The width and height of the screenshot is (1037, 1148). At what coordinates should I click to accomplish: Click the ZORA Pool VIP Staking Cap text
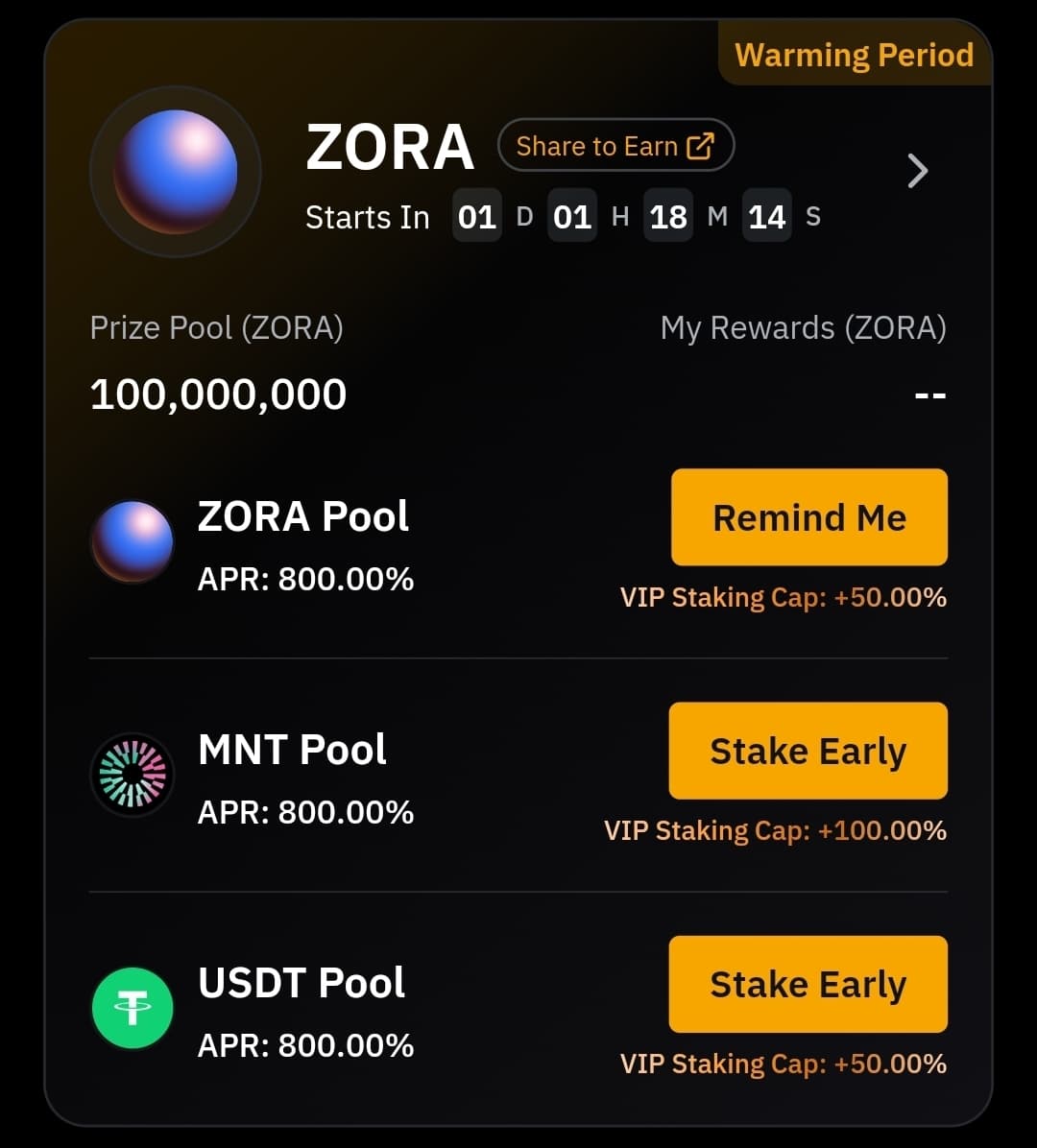[x=784, y=598]
